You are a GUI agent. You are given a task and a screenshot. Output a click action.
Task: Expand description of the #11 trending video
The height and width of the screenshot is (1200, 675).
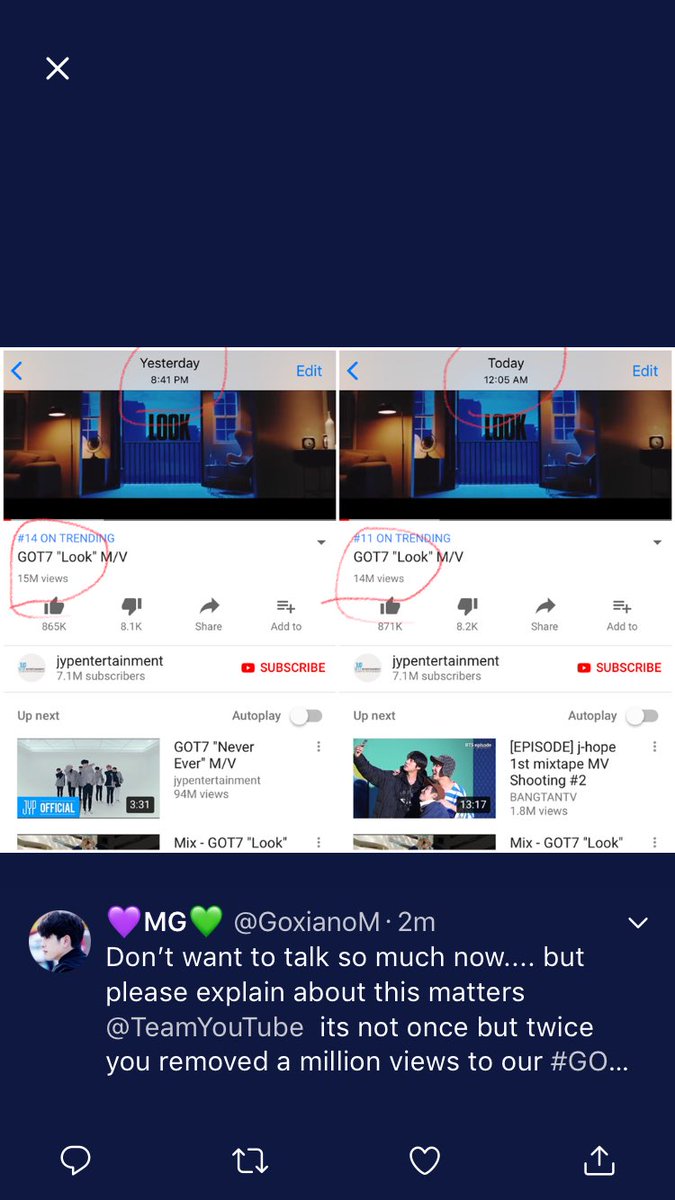[657, 543]
